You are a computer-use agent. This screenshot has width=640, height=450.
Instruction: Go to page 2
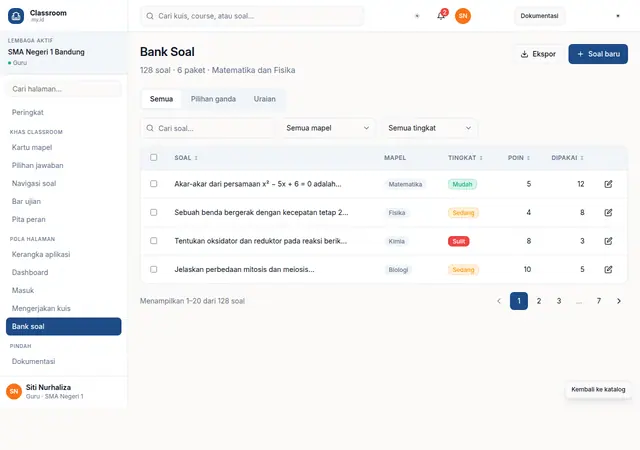[539, 301]
